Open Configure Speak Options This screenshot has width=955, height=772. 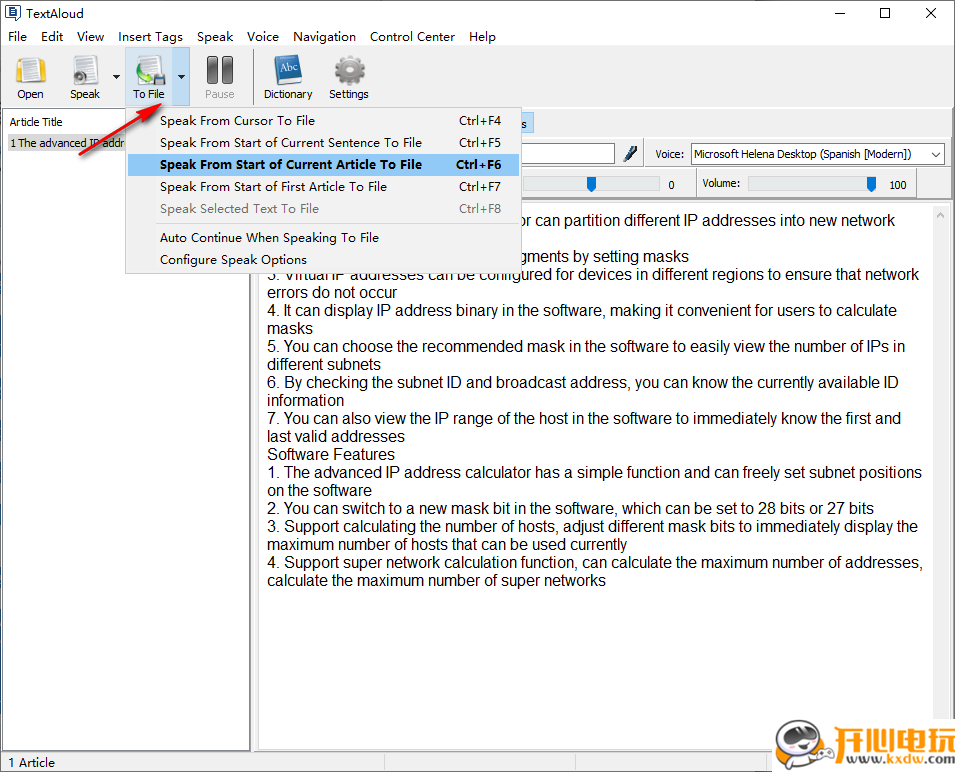[x=233, y=260]
